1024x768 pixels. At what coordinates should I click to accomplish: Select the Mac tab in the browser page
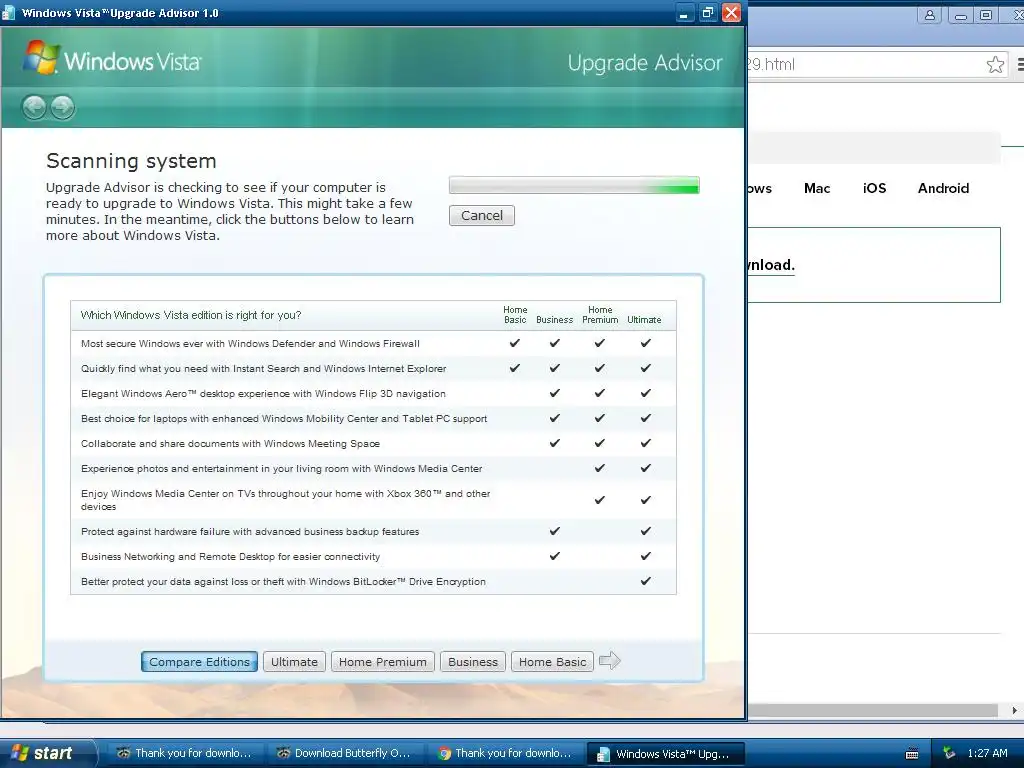coord(817,188)
